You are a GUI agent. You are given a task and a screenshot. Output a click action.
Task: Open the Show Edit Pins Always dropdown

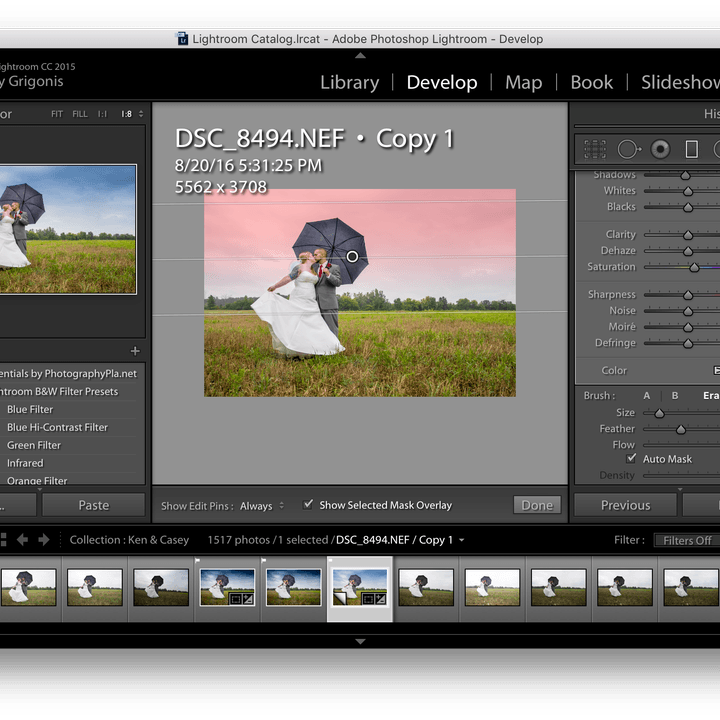click(262, 506)
